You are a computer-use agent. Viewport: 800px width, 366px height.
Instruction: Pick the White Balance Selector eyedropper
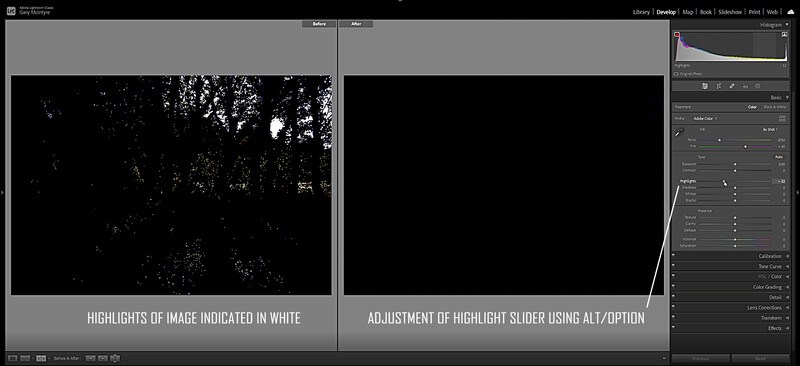point(679,133)
